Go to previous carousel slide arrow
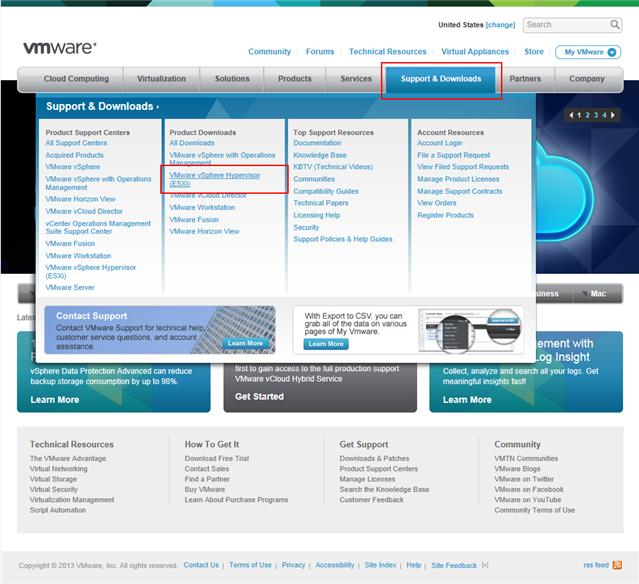 [571, 115]
